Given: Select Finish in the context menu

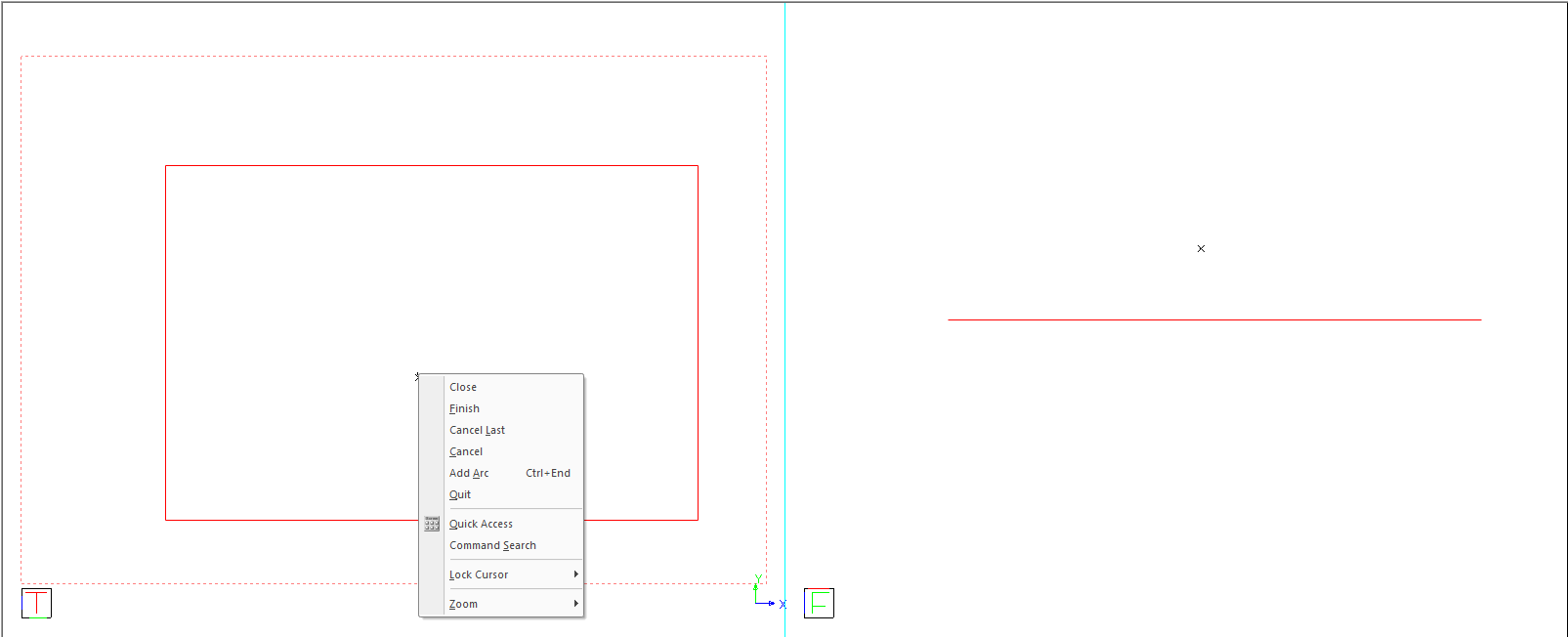Looking at the screenshot, I should pos(464,408).
